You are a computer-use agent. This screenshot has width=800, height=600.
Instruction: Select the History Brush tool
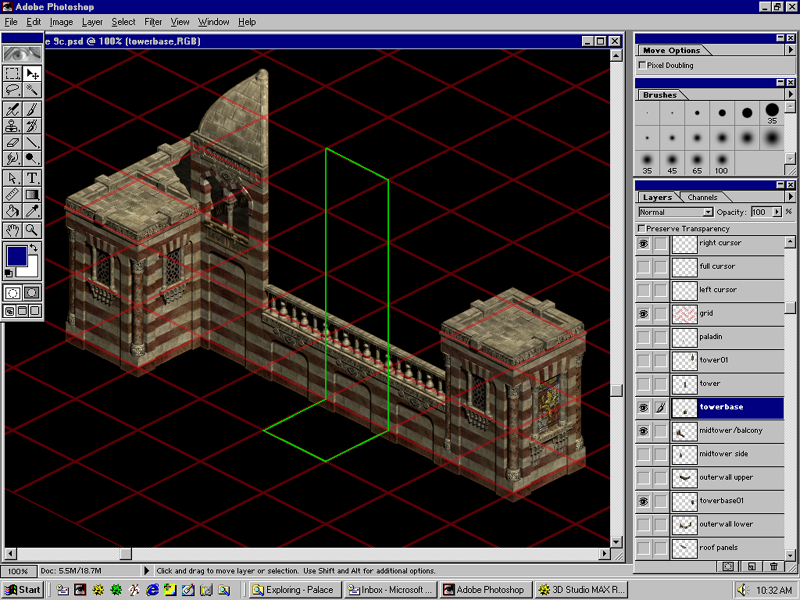tap(32, 126)
